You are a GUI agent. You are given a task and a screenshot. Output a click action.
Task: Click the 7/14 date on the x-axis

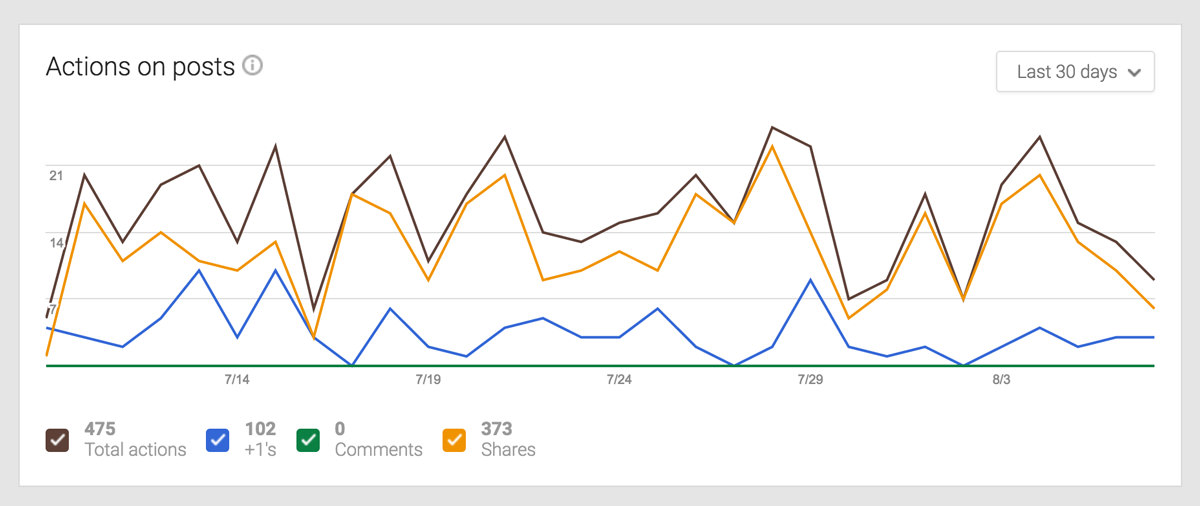(x=237, y=380)
